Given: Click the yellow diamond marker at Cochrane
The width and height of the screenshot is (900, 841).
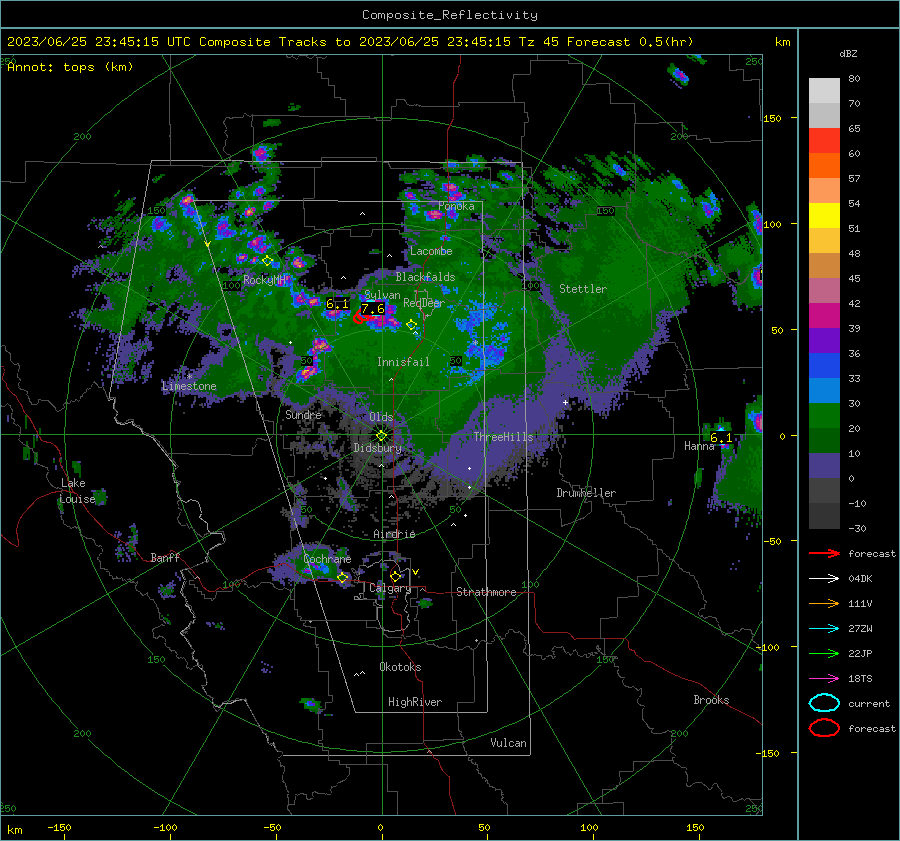Looking at the screenshot, I should click(343, 577).
